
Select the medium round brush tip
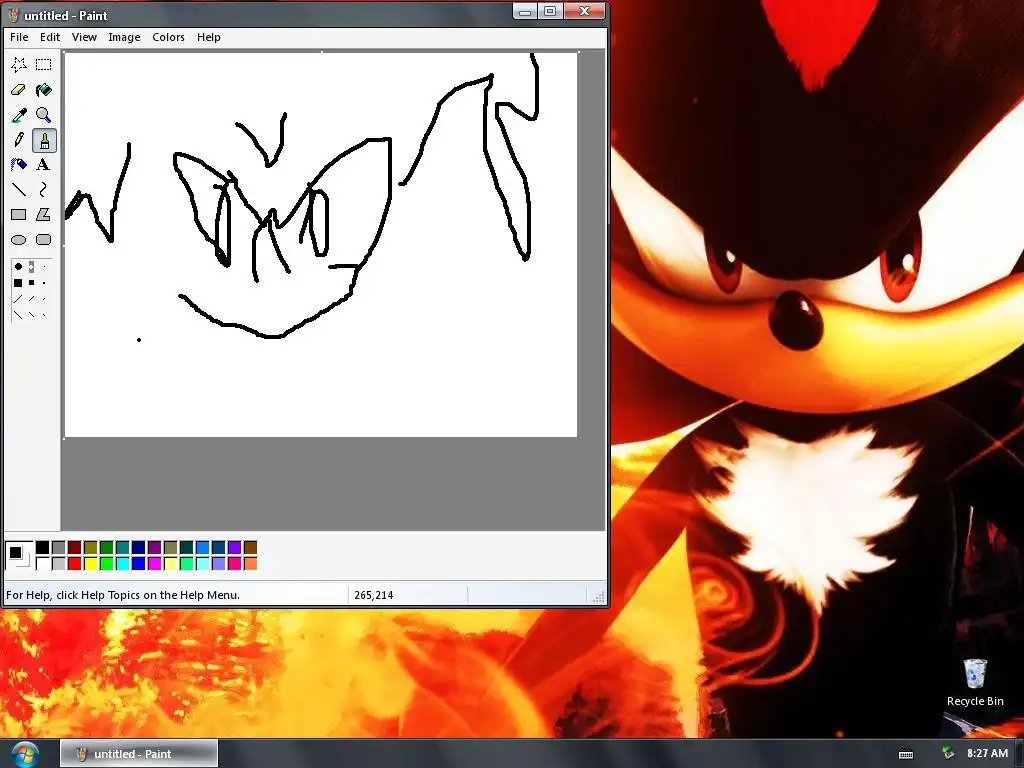(x=31, y=266)
